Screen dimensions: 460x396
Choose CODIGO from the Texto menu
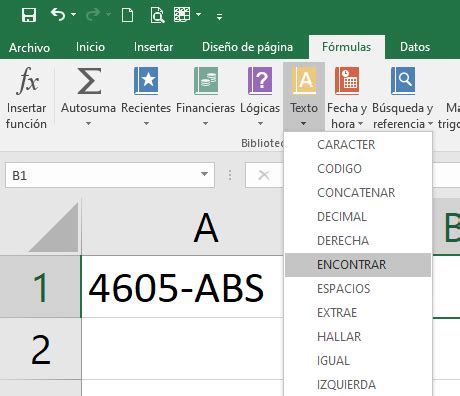click(x=358, y=169)
